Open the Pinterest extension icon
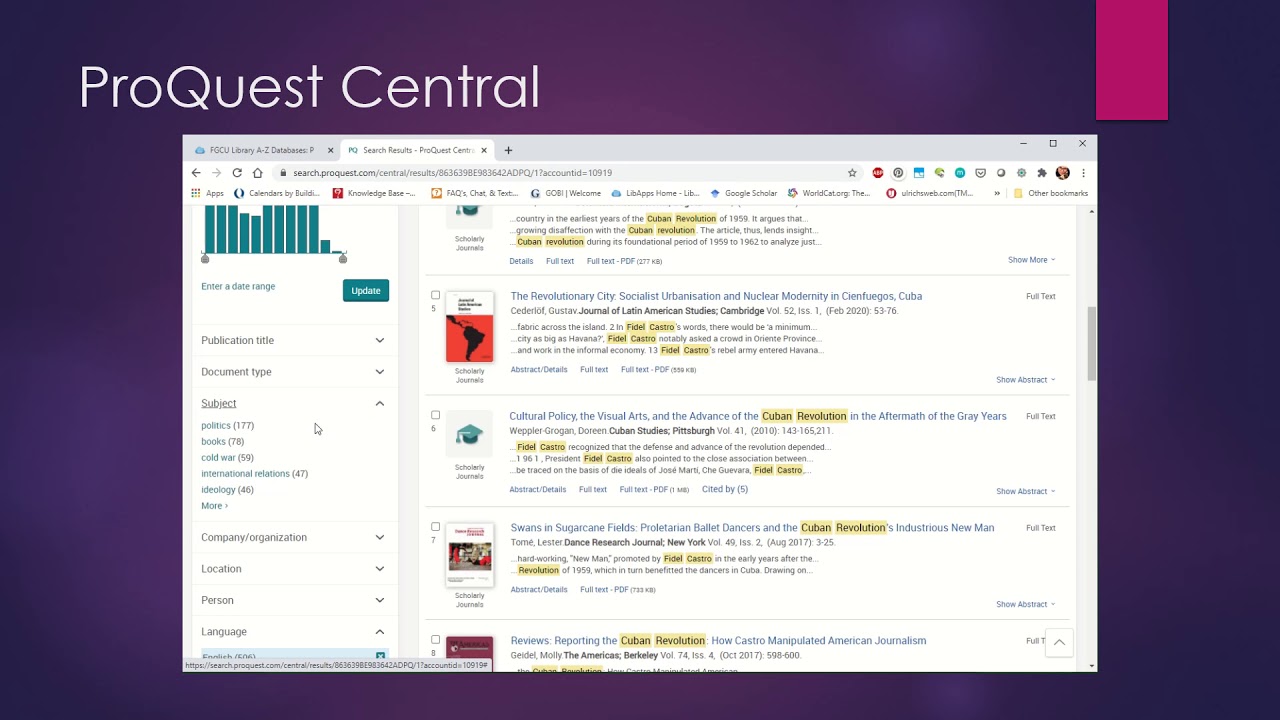The image size is (1280, 720). 898,172
